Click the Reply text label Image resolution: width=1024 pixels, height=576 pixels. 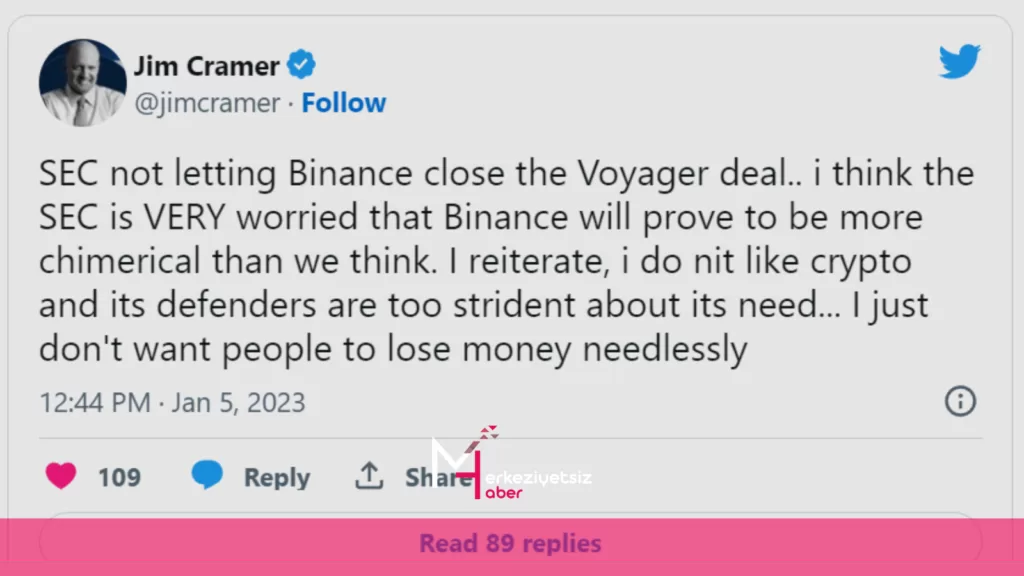[x=275, y=477]
